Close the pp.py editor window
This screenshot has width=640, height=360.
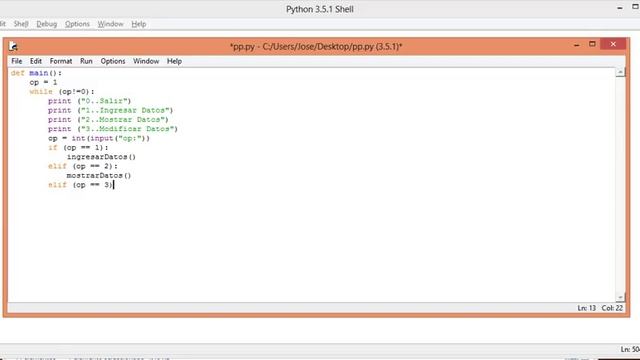(613, 44)
